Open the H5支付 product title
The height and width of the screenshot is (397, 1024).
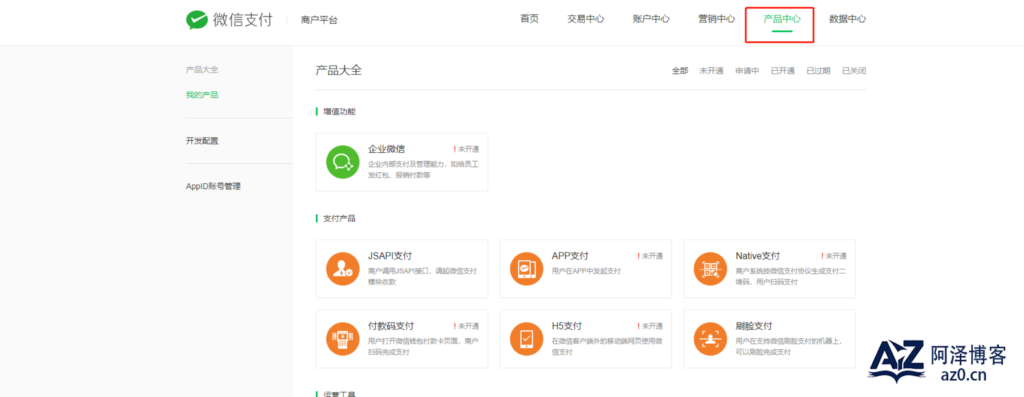pos(567,326)
